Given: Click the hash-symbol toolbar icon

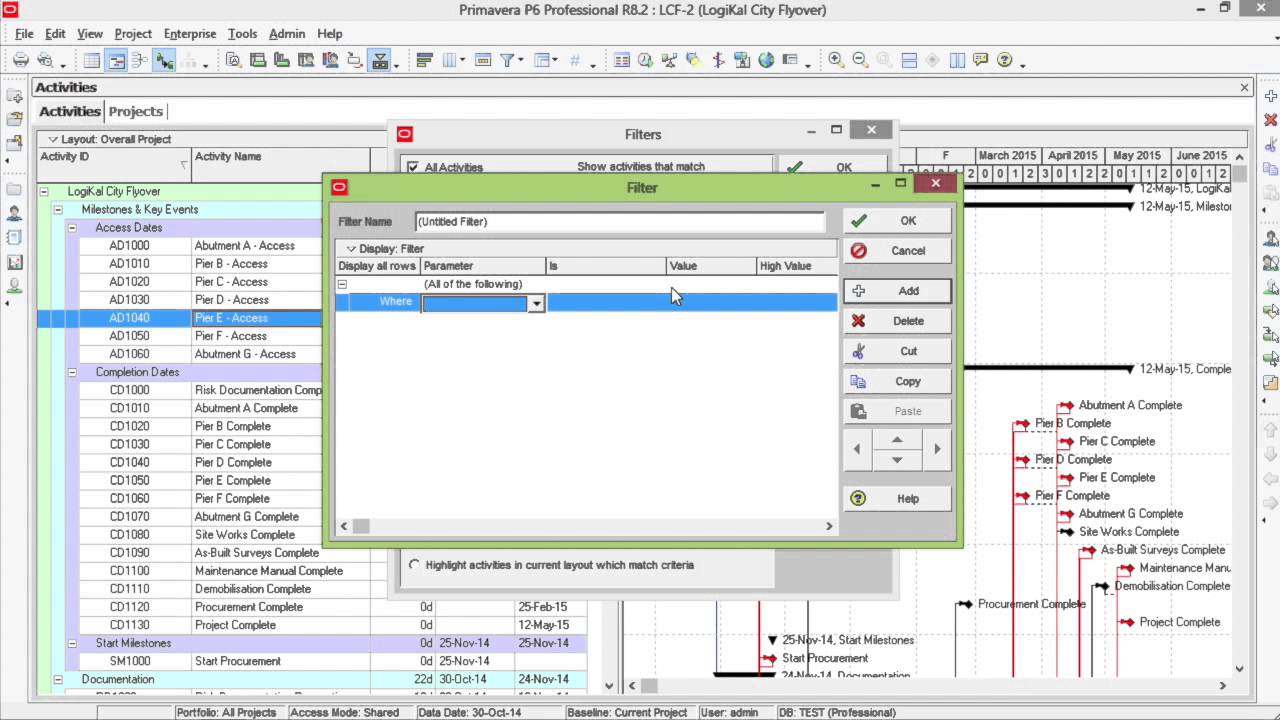Looking at the screenshot, I should pos(575,60).
